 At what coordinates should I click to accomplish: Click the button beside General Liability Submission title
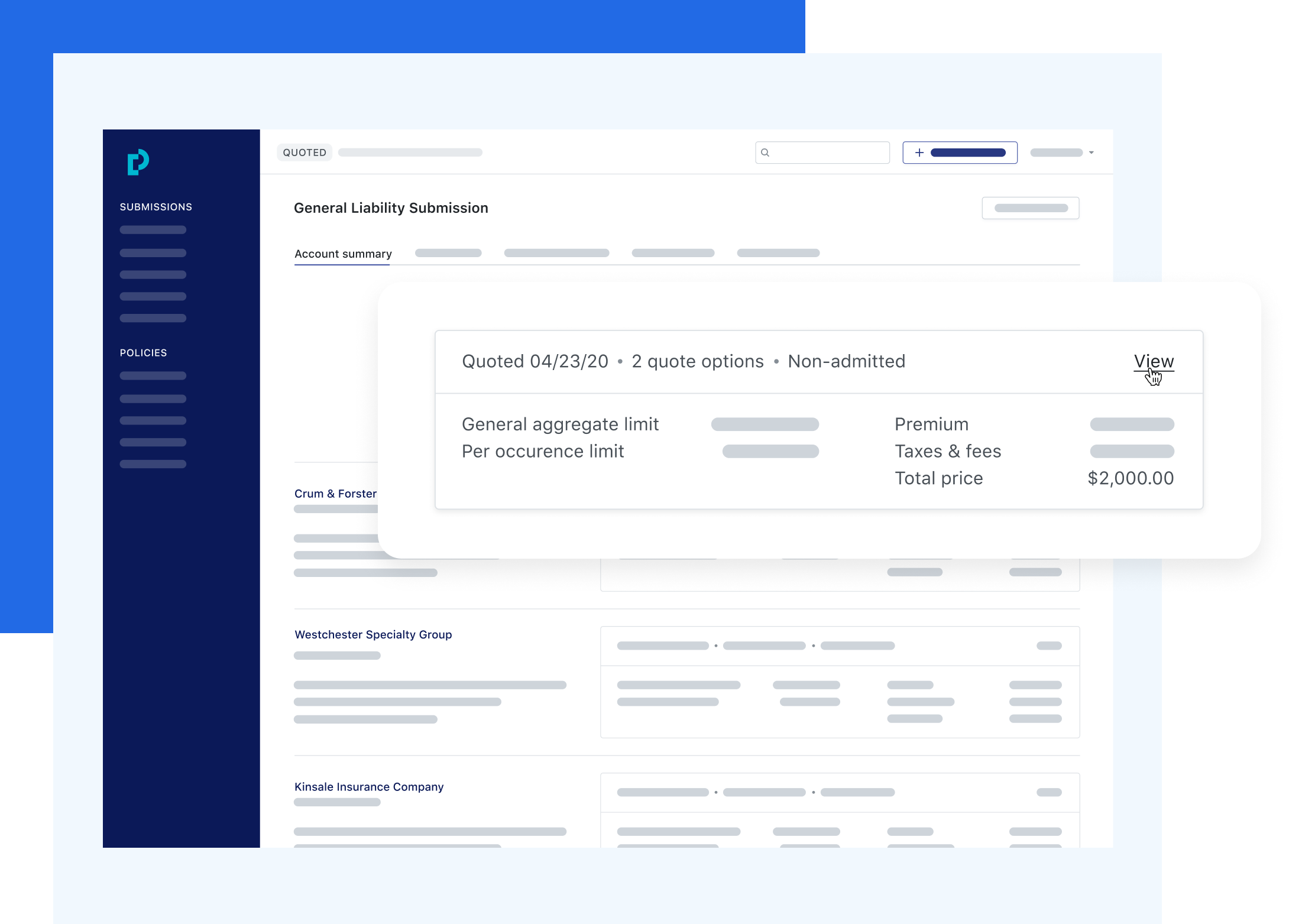1031,208
